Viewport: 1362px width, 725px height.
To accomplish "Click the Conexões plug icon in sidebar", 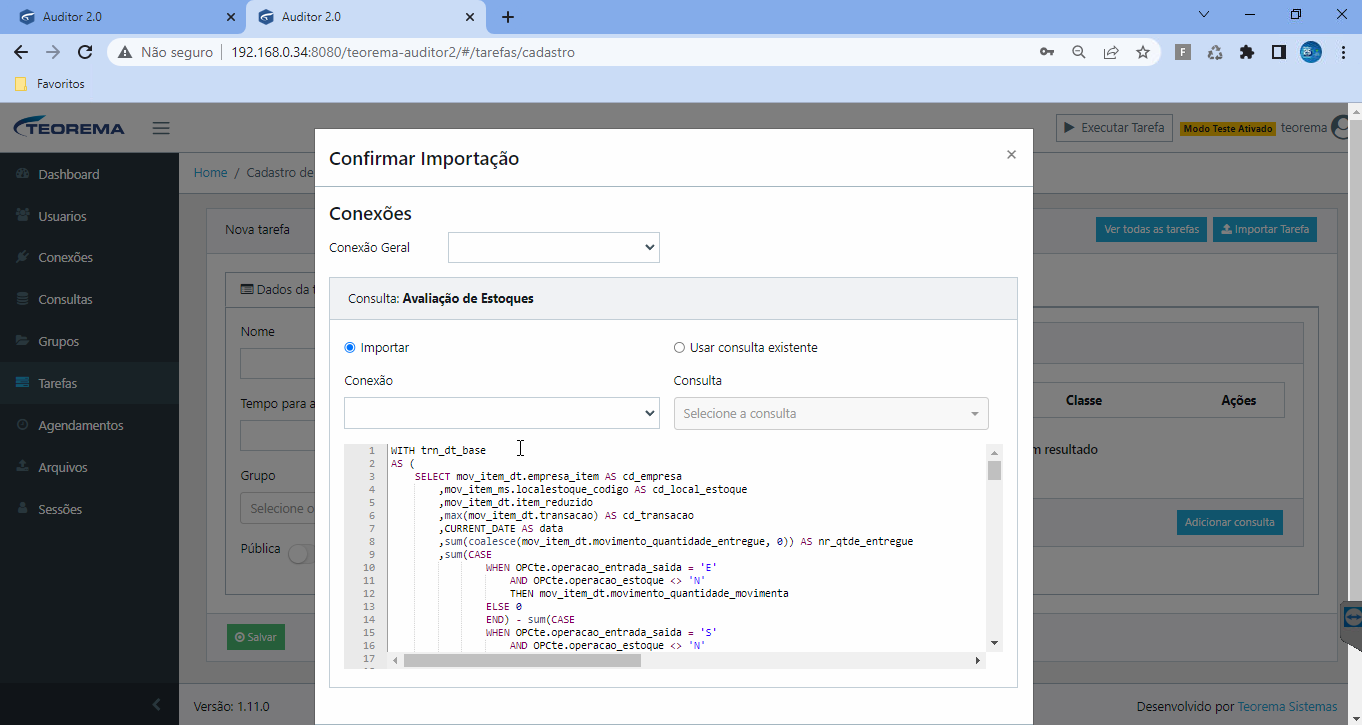I will [x=23, y=258].
